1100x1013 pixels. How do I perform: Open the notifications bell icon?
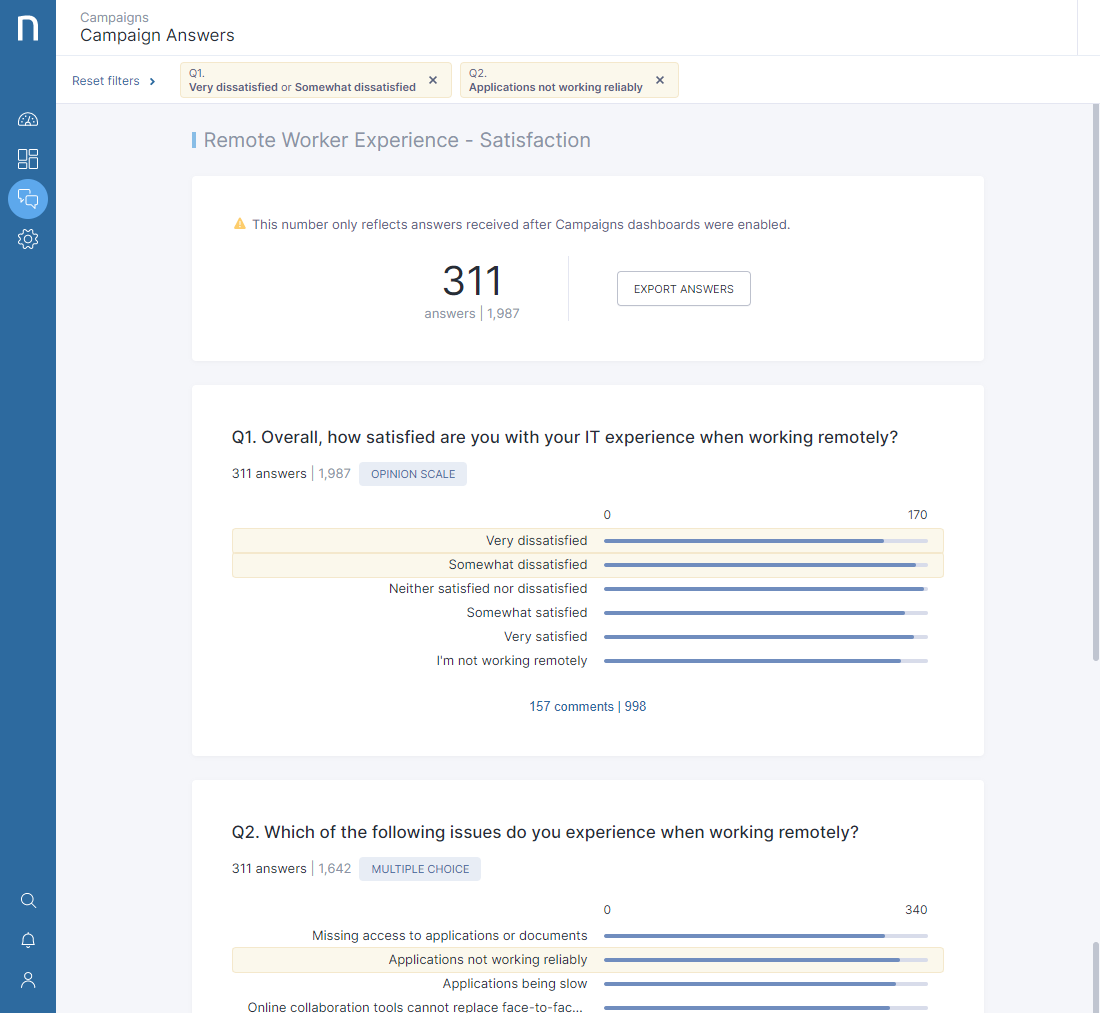(x=28, y=940)
